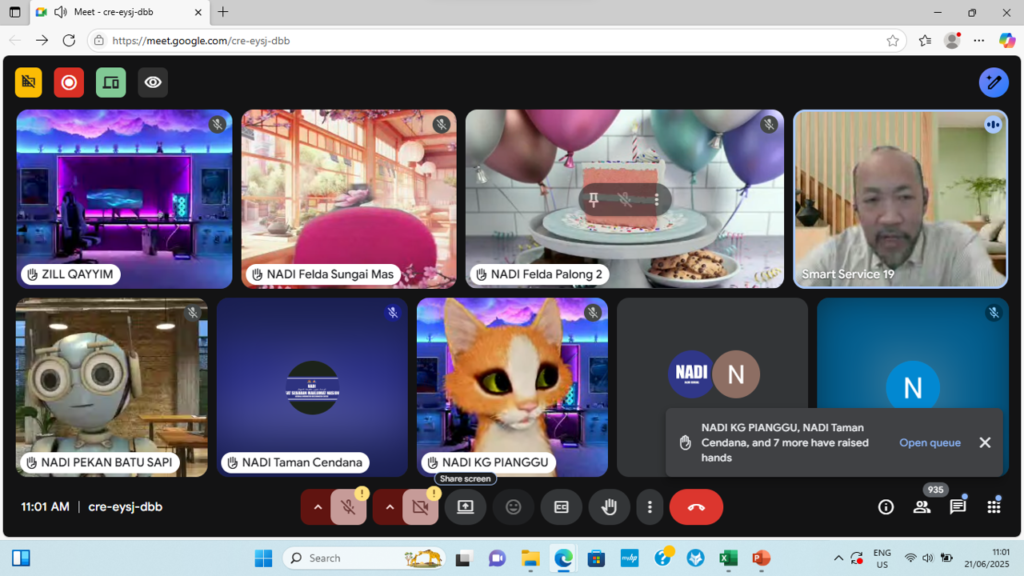
Task: Show hidden system tray icons
Action: [x=838, y=558]
